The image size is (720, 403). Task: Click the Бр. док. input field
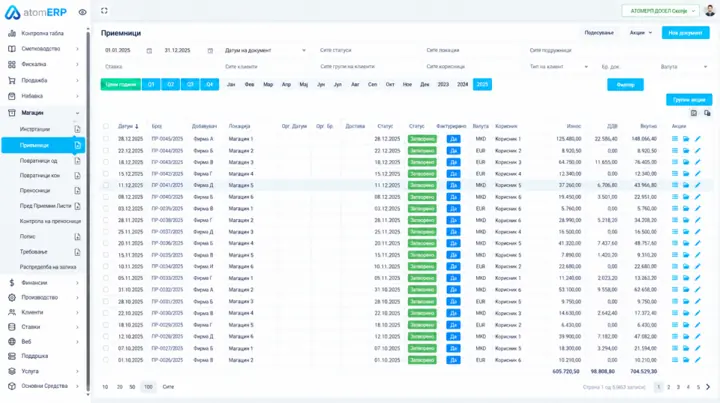click(625, 67)
